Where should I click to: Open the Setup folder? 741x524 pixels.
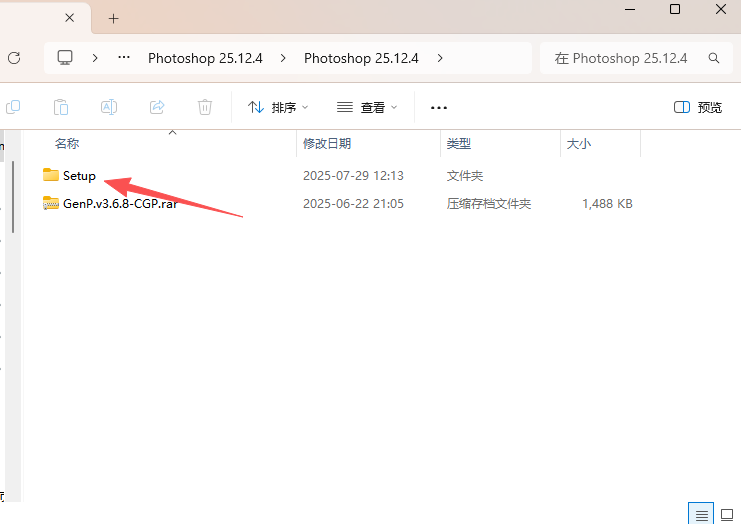79,176
